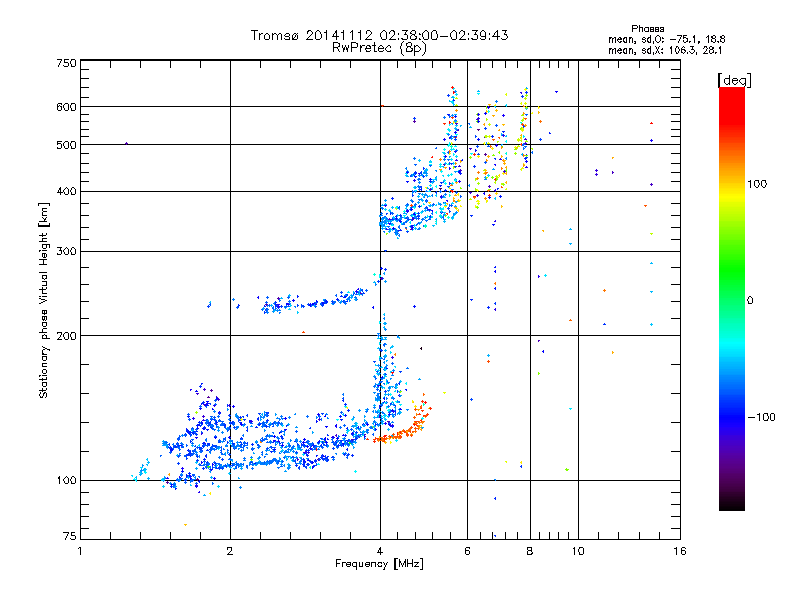Click the x-axis label 'Frequency [MHz]'

(379, 564)
